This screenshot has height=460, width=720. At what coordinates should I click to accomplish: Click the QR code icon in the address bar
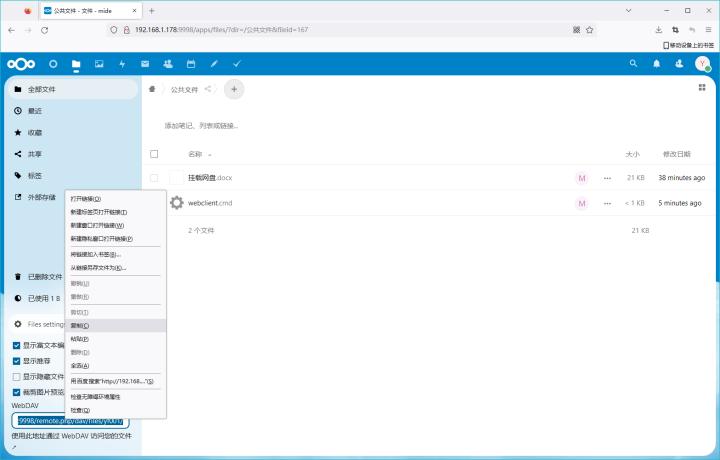coord(576,30)
